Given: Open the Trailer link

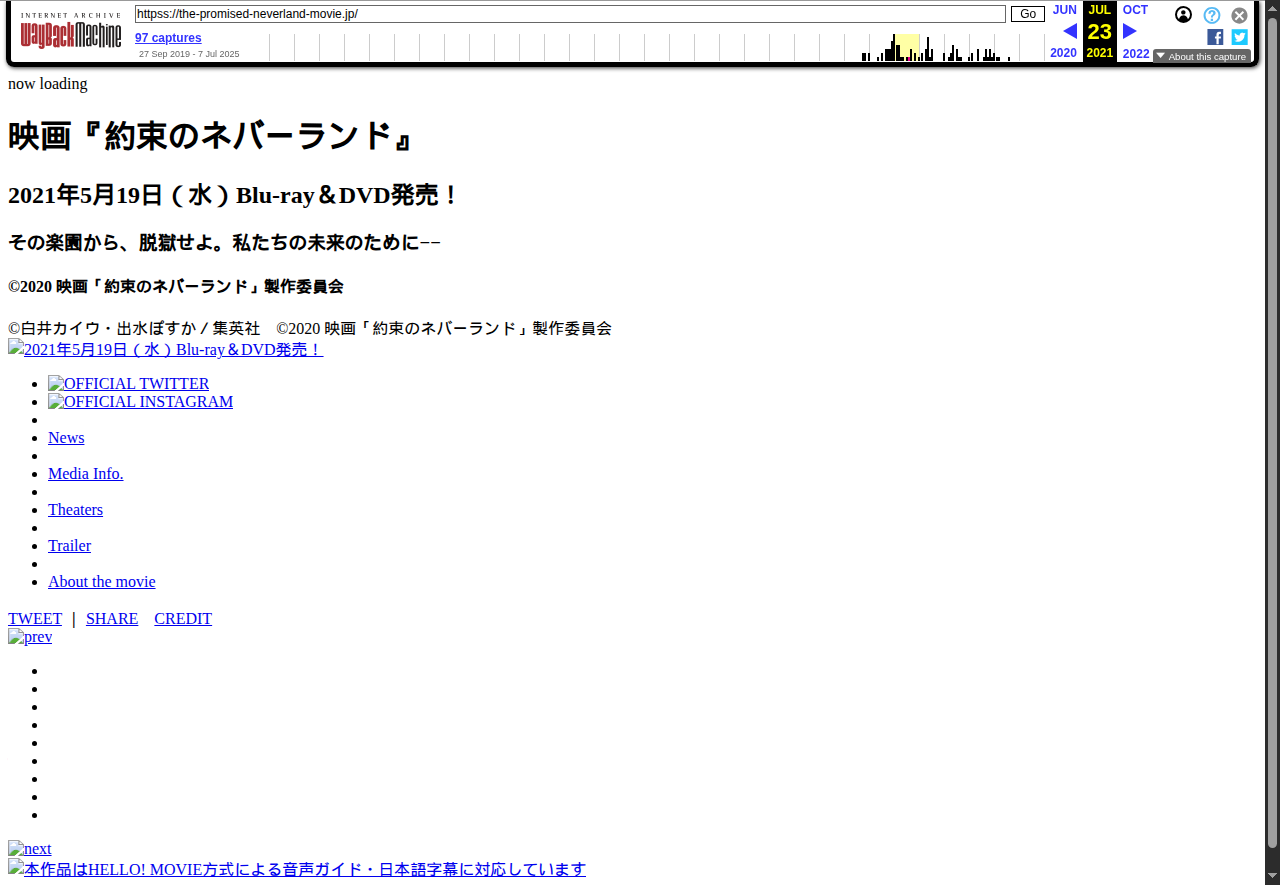Looking at the screenshot, I should pyautogui.click(x=69, y=546).
